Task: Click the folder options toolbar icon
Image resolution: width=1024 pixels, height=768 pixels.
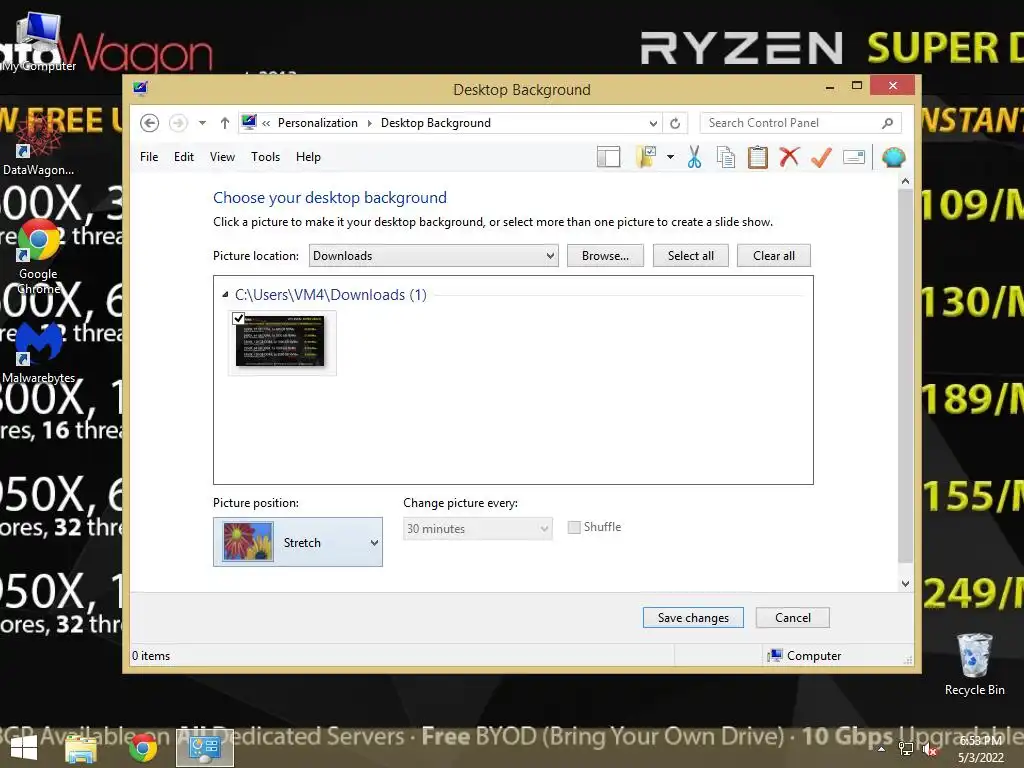Action: [x=646, y=157]
